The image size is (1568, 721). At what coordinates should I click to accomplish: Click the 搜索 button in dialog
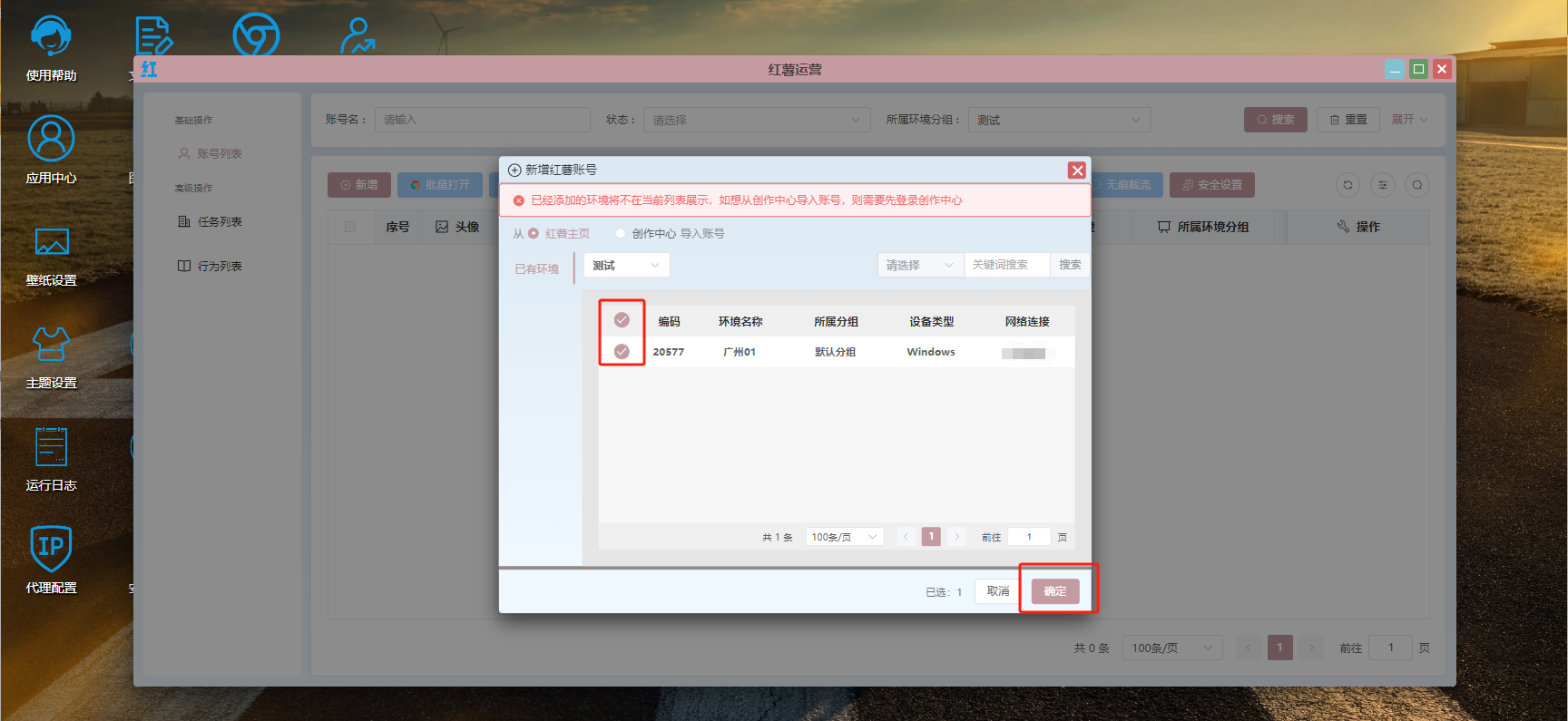[x=1070, y=265]
